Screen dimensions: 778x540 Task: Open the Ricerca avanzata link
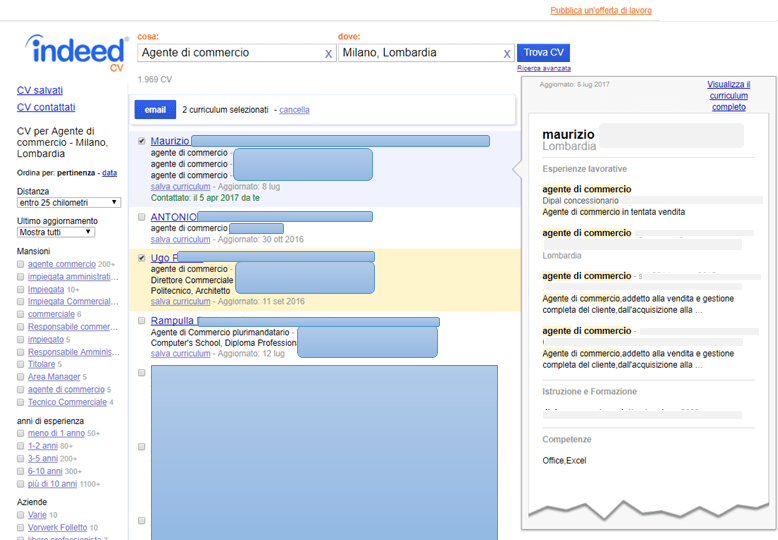(544, 68)
